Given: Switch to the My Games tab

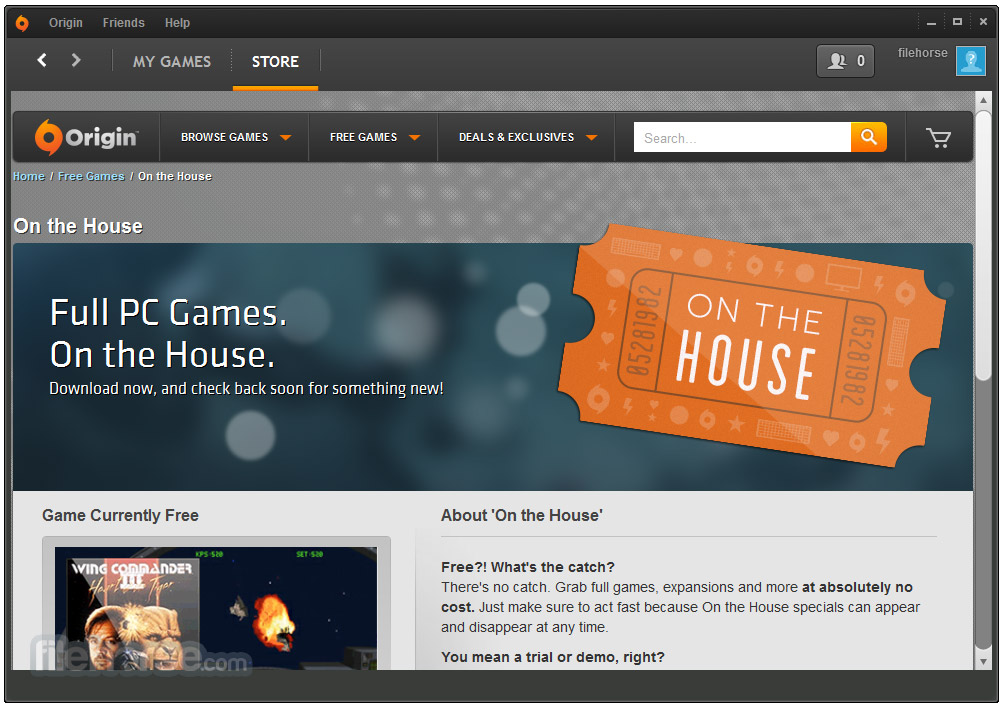Looking at the screenshot, I should tap(172, 61).
